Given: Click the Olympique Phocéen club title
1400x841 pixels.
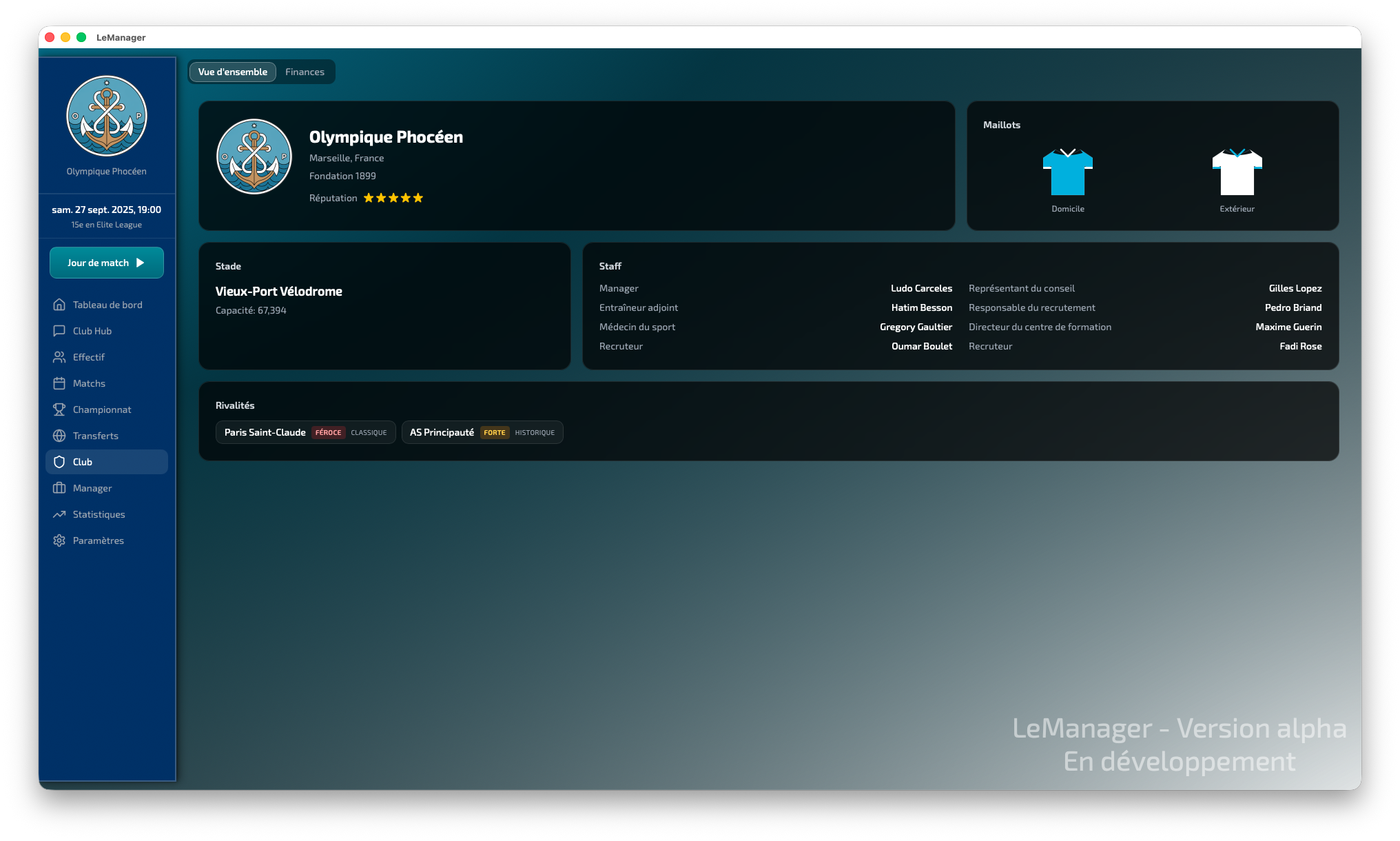Looking at the screenshot, I should (x=386, y=136).
